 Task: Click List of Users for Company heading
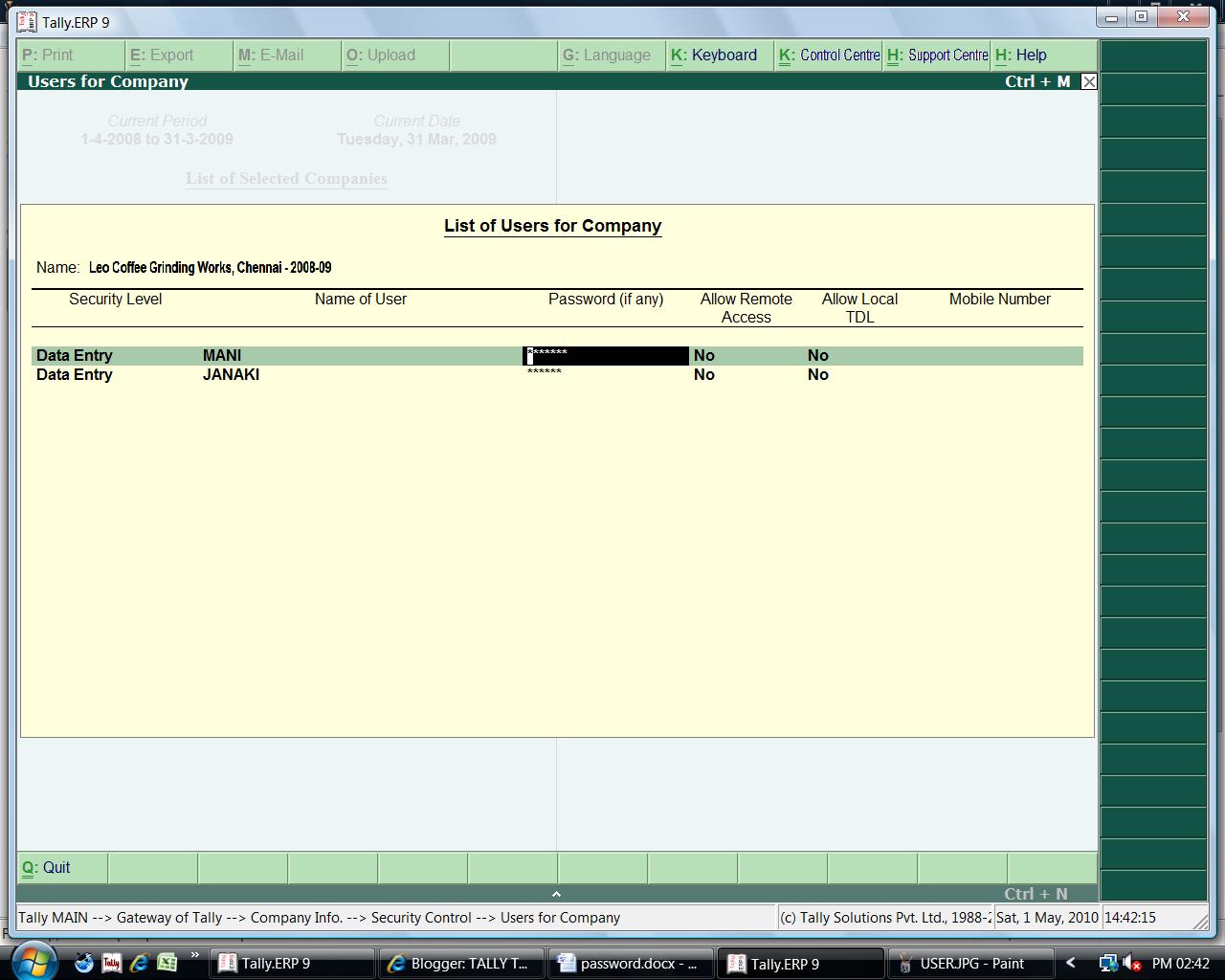click(x=552, y=226)
